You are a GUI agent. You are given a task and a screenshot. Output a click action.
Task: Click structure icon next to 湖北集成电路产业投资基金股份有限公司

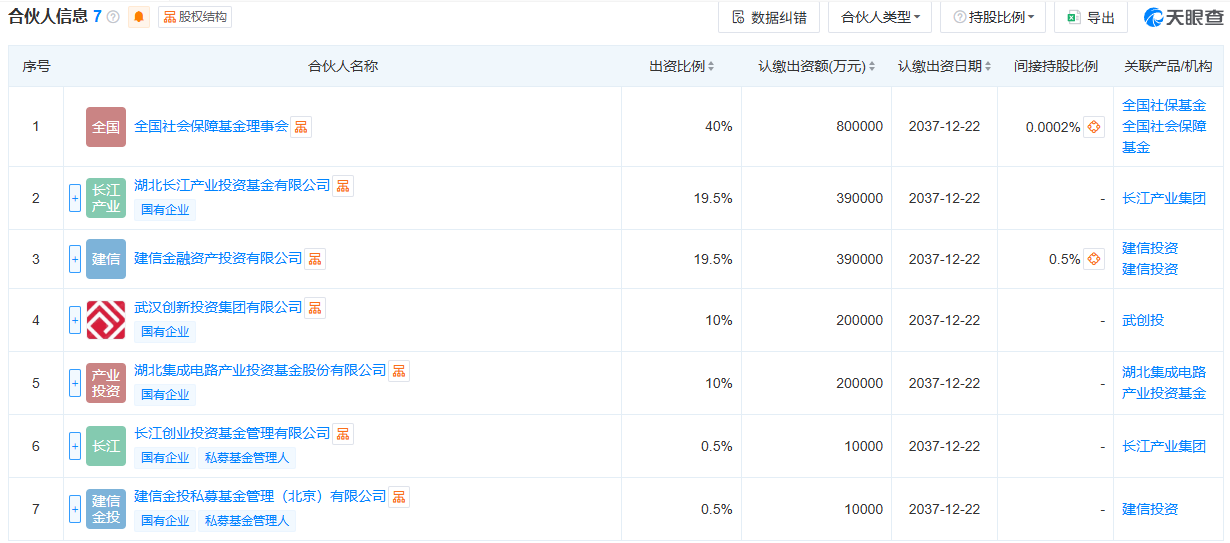pyautogui.click(x=399, y=371)
